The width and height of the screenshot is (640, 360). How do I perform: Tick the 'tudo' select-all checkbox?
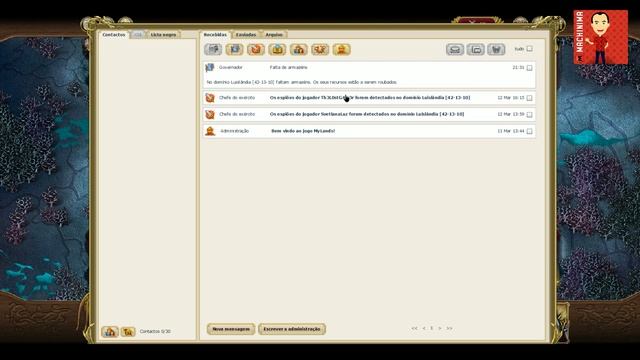529,49
